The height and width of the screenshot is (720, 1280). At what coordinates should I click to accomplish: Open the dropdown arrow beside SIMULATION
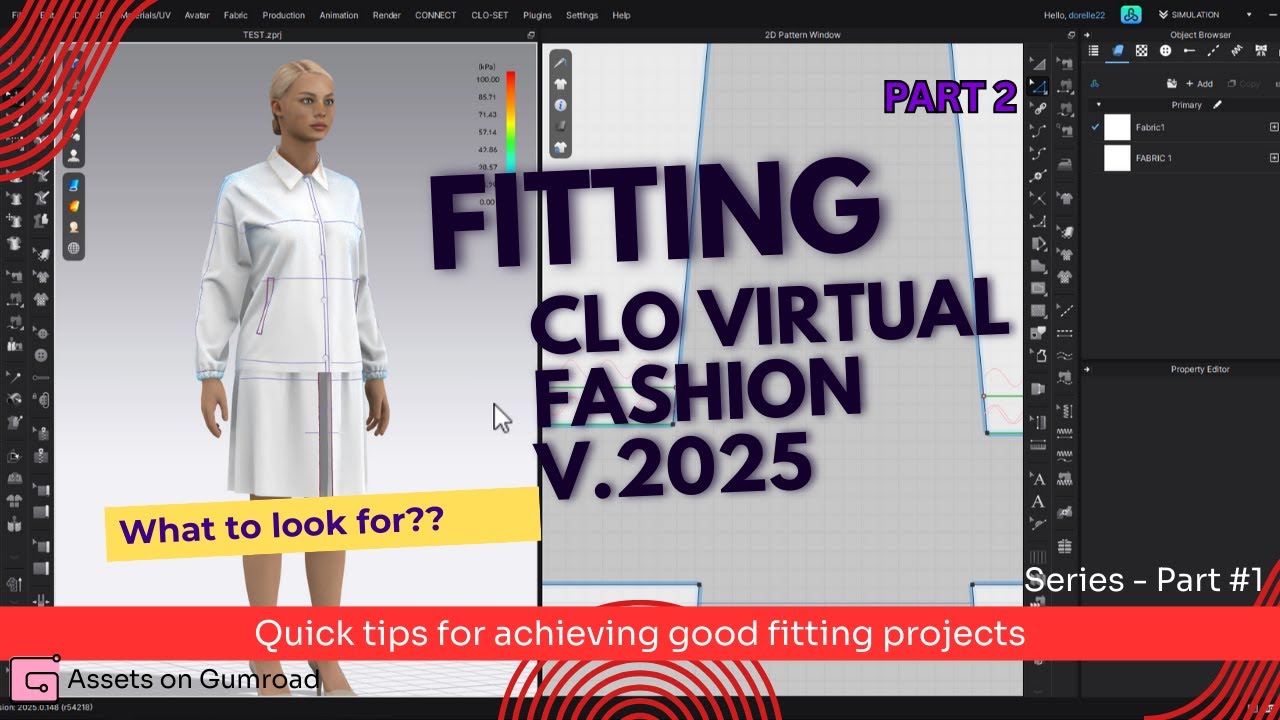point(1249,15)
